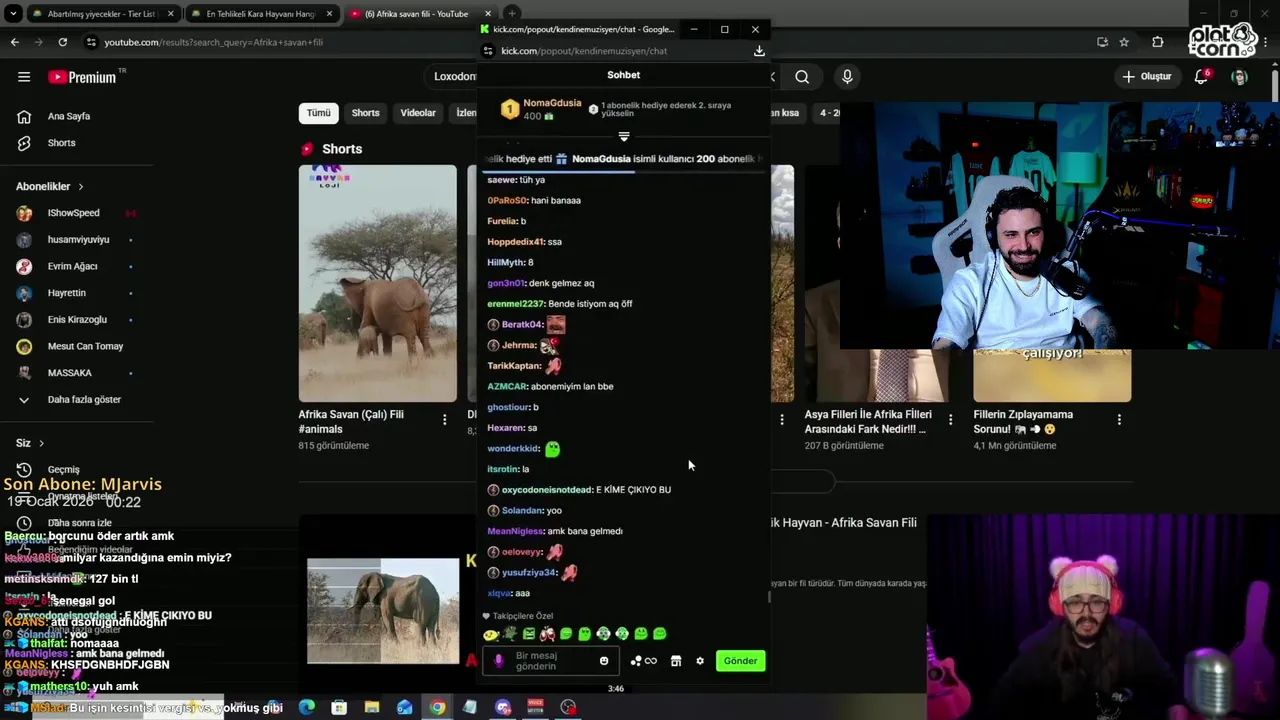Collapse the Kick gift leaderboard handle
The width and height of the screenshot is (1280, 720).
[x=624, y=136]
